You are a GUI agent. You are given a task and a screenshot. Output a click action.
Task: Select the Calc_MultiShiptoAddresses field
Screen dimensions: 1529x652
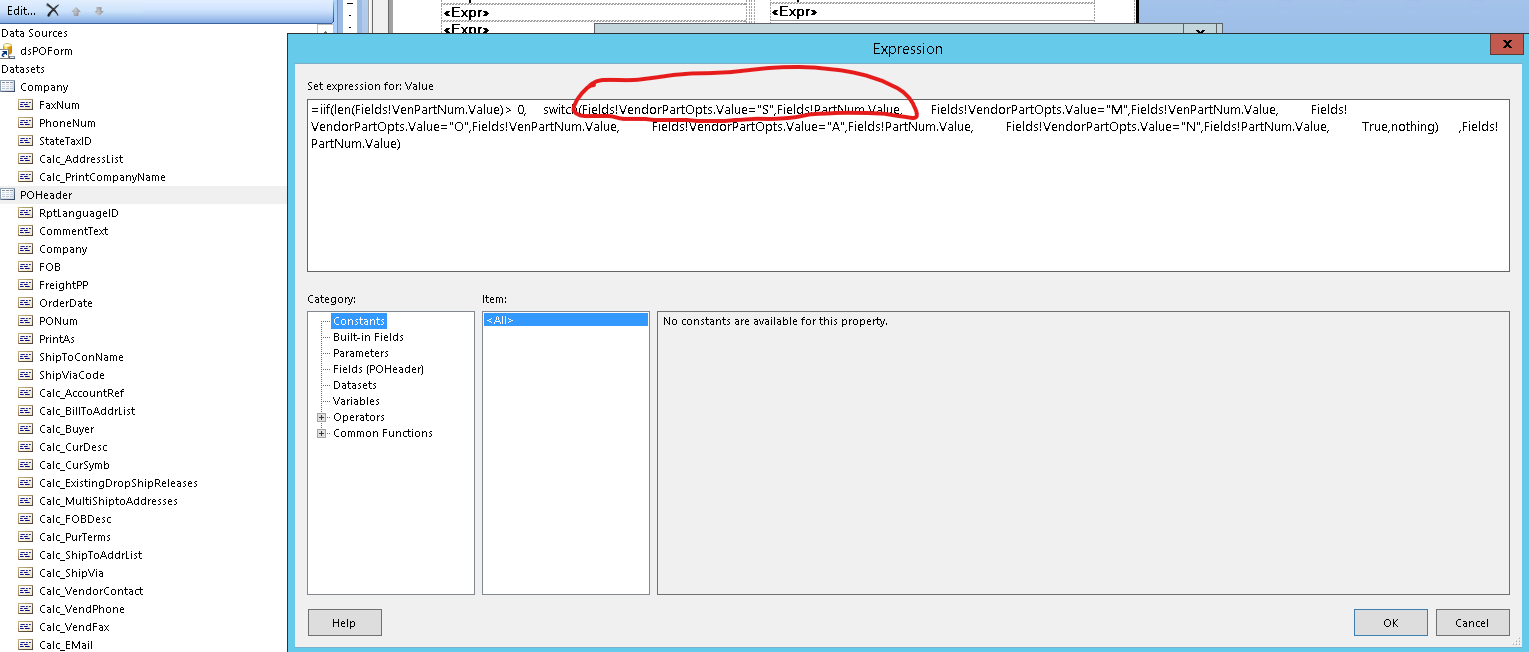tap(108, 501)
